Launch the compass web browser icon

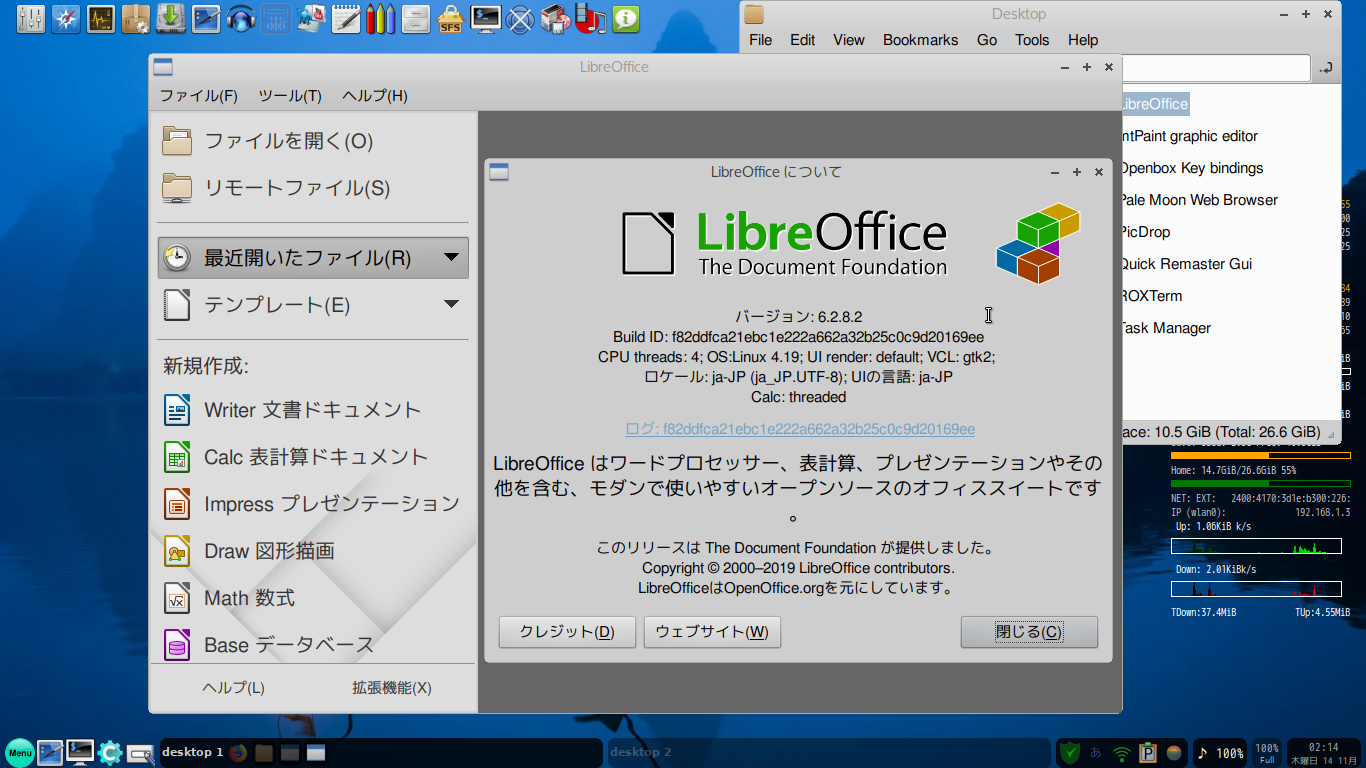pyautogui.click(x=66, y=18)
